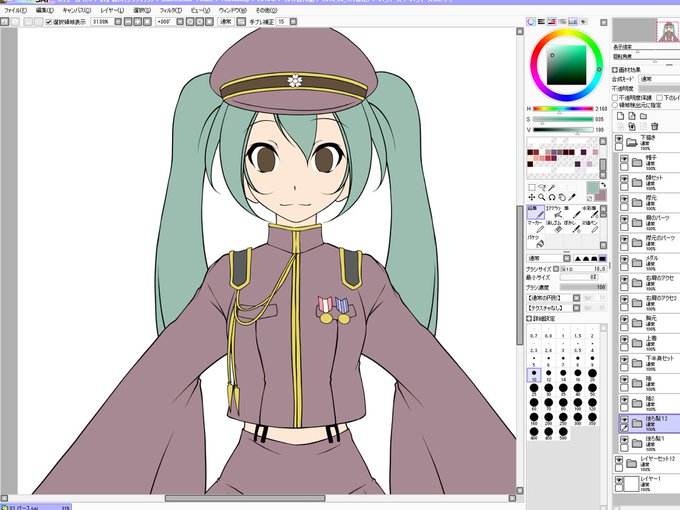Open the フィルタ menu
Image resolution: width=680 pixels, height=510 pixels.
point(171,10)
